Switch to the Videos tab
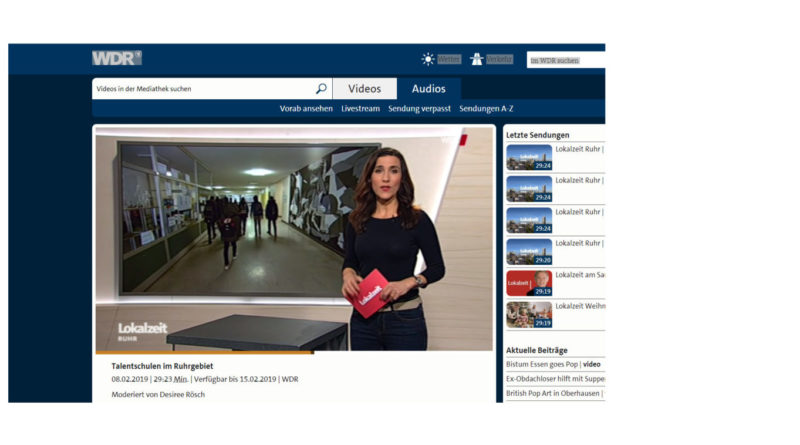This screenshot has height=445, width=800. click(x=364, y=89)
